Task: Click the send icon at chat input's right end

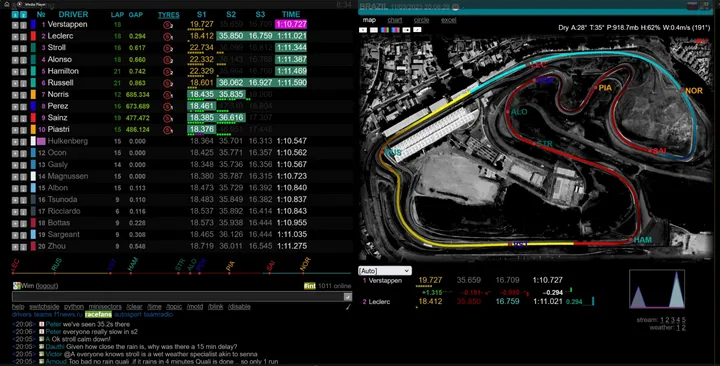Action: [348, 297]
